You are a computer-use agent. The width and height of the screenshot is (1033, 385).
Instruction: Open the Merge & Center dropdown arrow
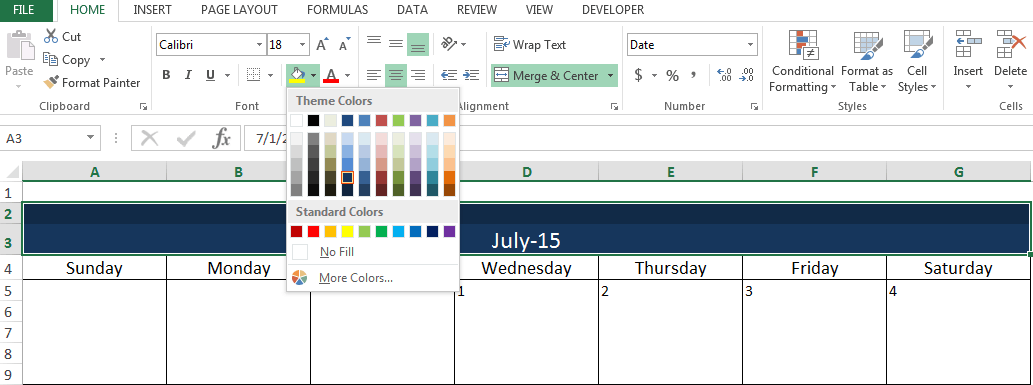[x=610, y=76]
